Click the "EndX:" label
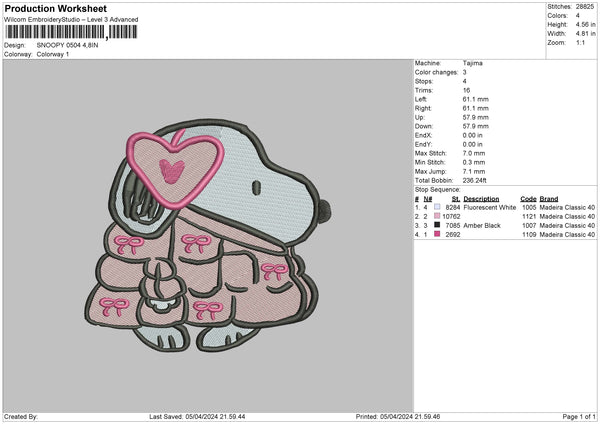The width and height of the screenshot is (600, 424). click(x=423, y=135)
